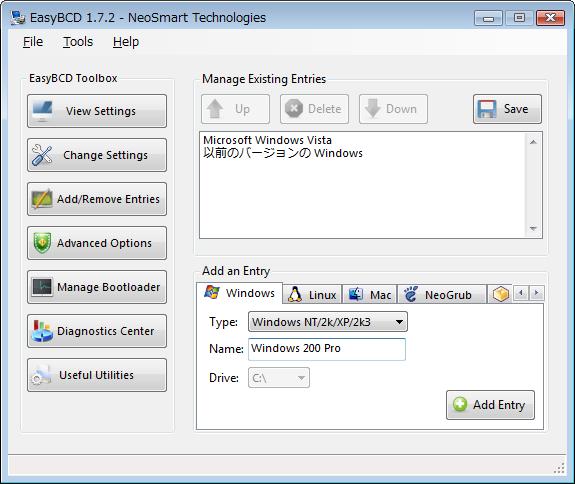Switch to the Linux tab
Screen dimensions: 575x484
tap(312, 294)
